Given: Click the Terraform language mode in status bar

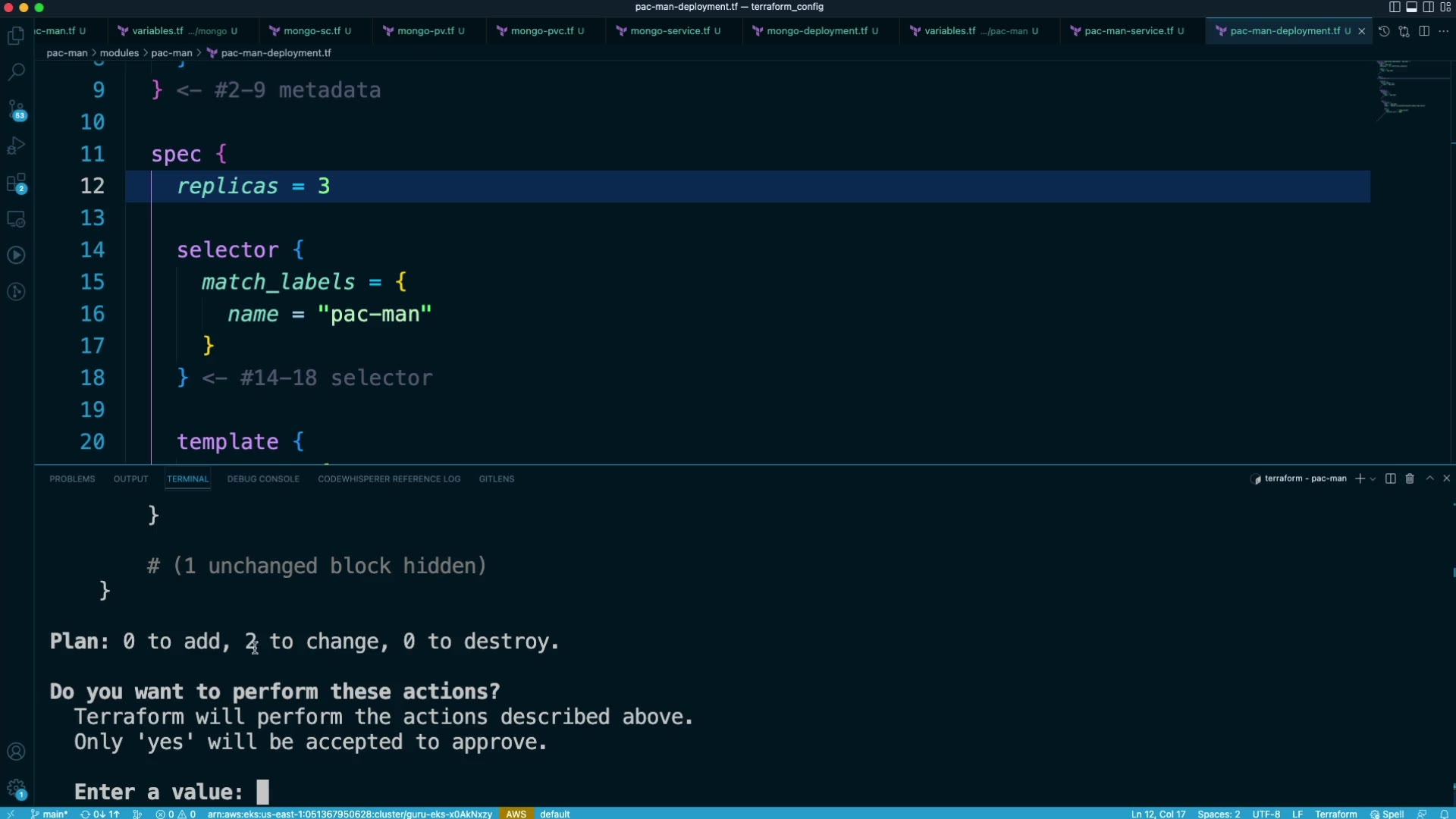Looking at the screenshot, I should pyautogui.click(x=1335, y=814).
